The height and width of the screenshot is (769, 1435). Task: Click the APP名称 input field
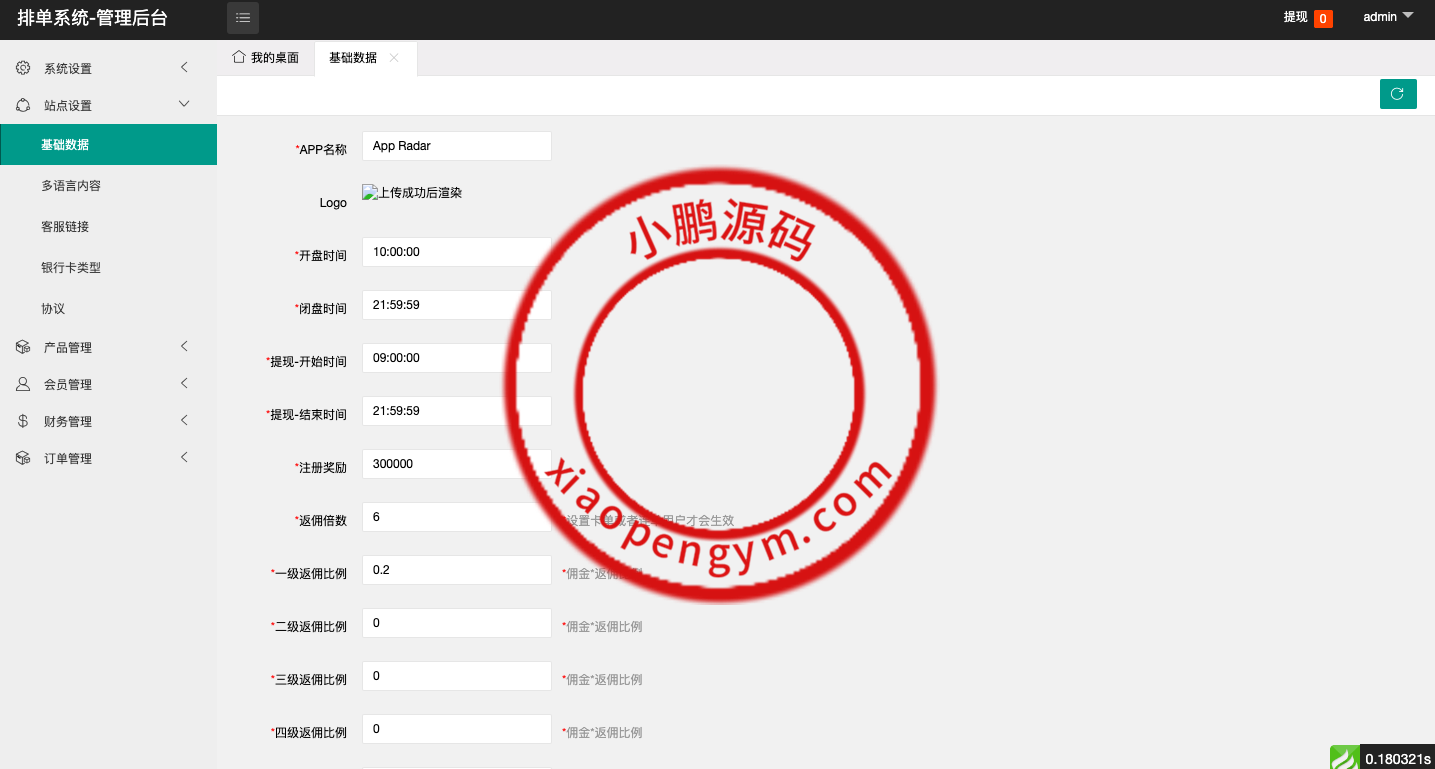click(456, 146)
